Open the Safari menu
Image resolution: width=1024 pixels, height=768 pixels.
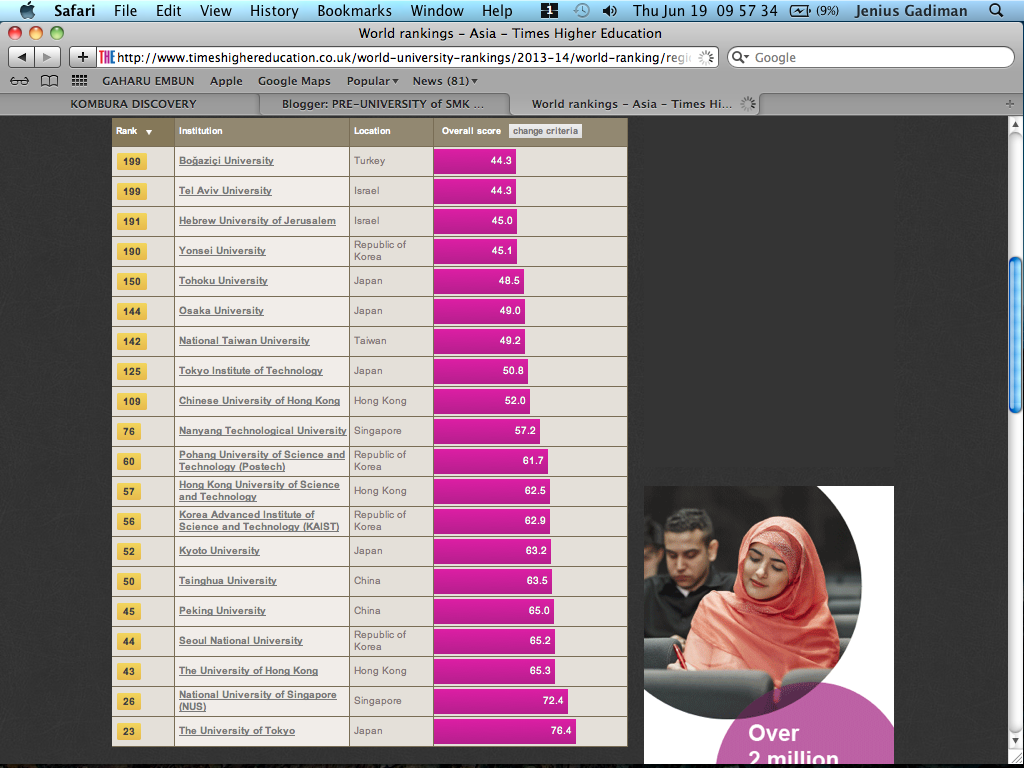tap(74, 10)
